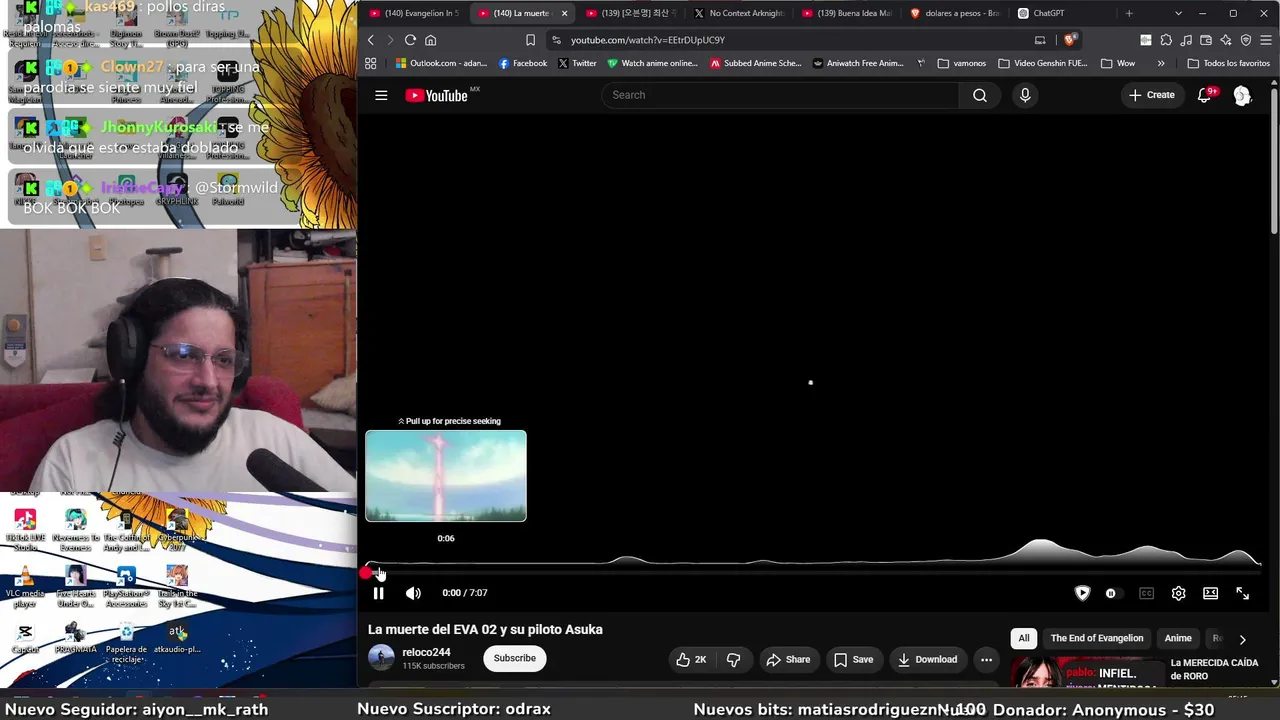Toggle theater mode in the player
The height and width of the screenshot is (720, 1280).
point(1211,593)
